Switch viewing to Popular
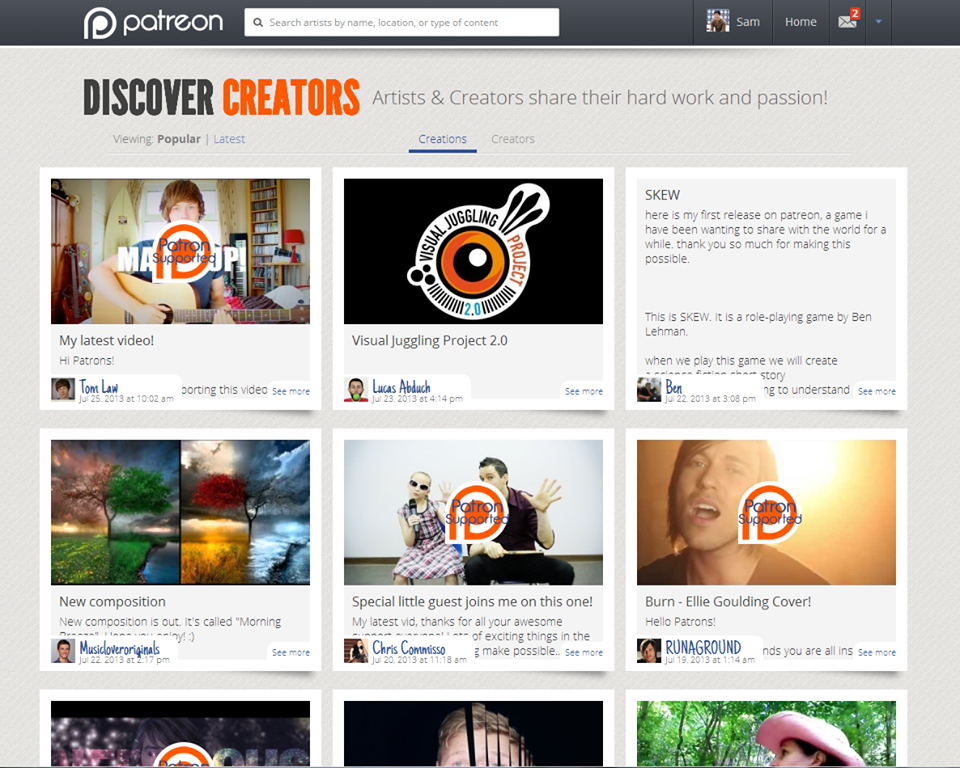Image resolution: width=960 pixels, height=768 pixels. pos(178,139)
